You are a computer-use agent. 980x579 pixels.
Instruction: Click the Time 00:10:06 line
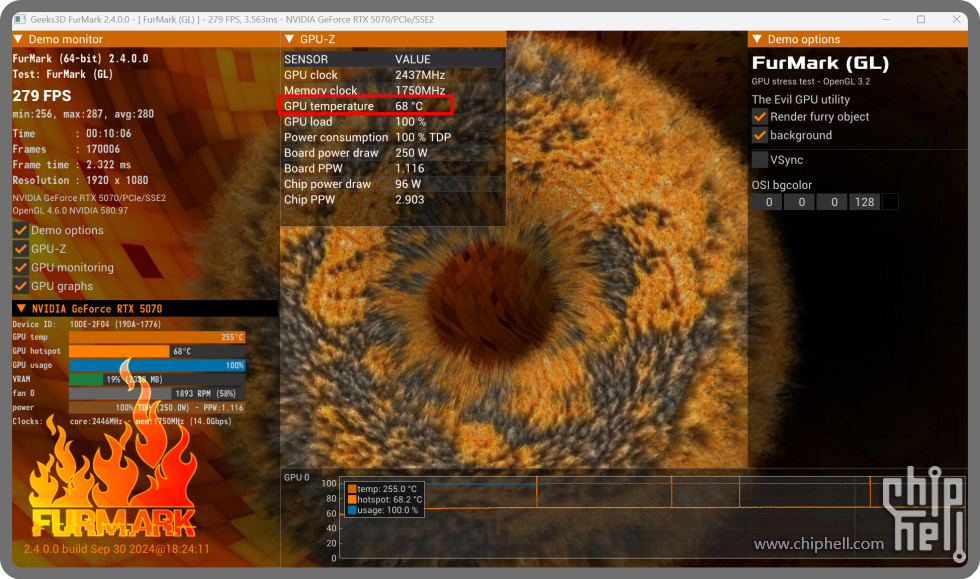[72, 134]
